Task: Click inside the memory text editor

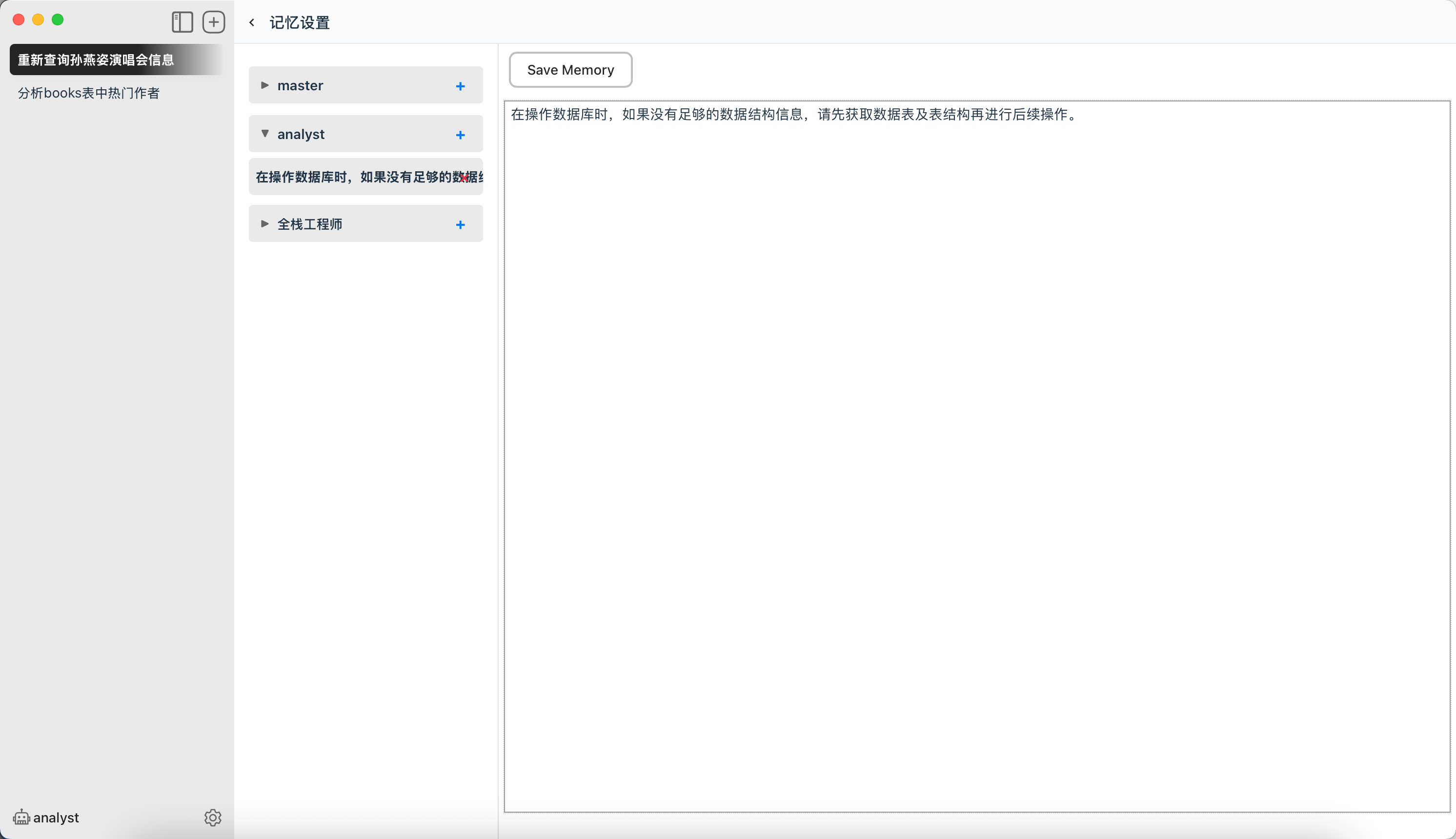Action: [x=976, y=455]
